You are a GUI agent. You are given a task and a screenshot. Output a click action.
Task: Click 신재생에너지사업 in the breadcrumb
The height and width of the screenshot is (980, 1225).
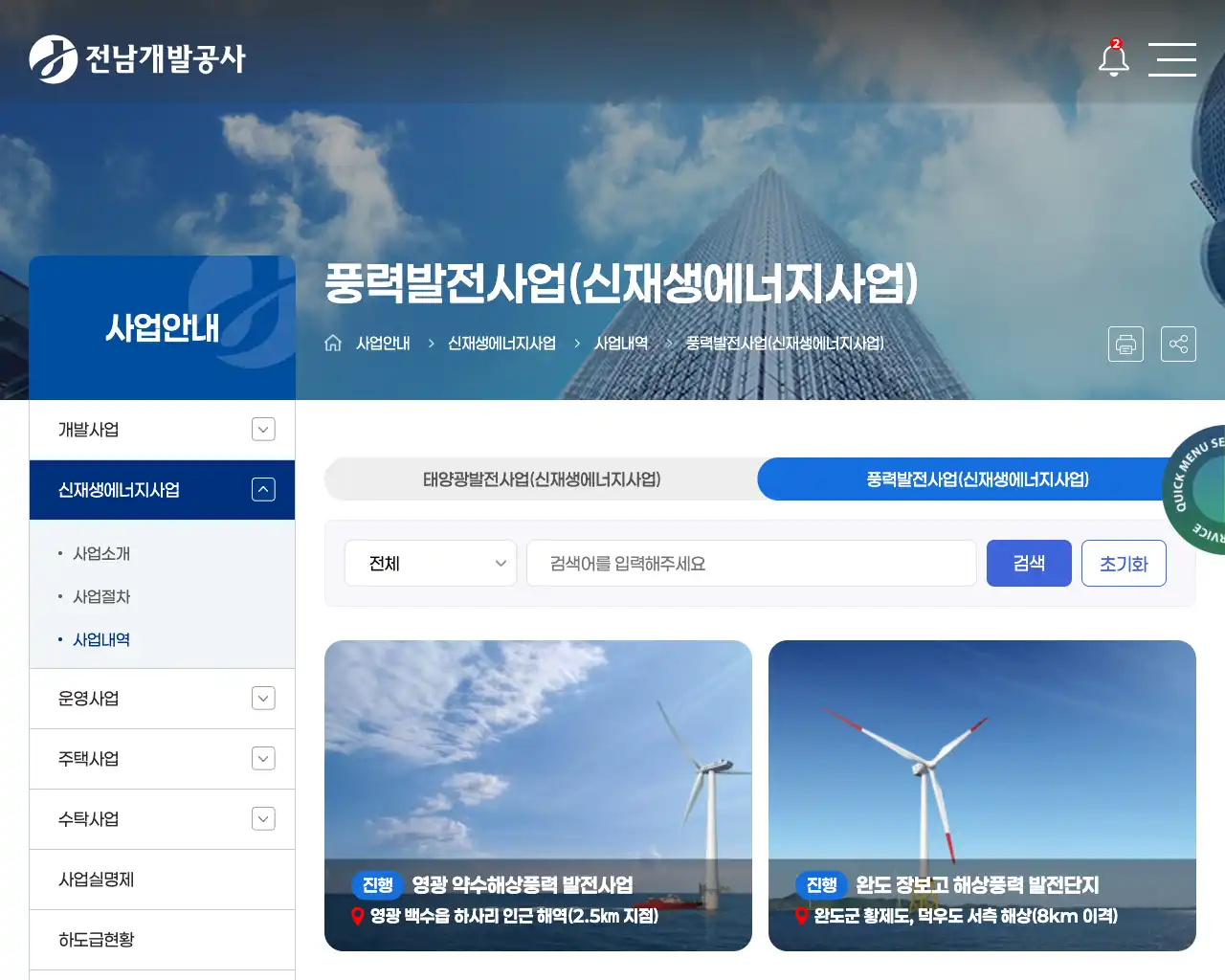501,344
